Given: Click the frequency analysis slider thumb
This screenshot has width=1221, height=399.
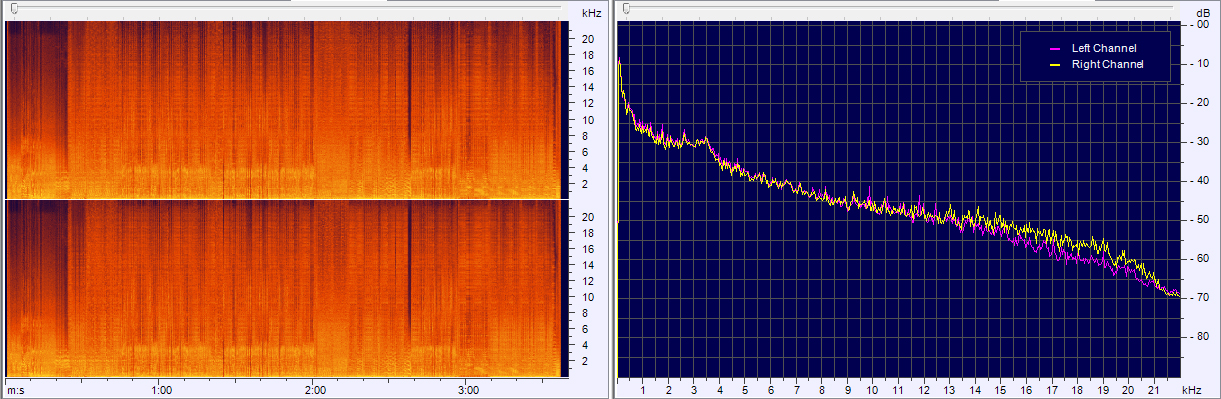Looking at the screenshot, I should click(625, 9).
